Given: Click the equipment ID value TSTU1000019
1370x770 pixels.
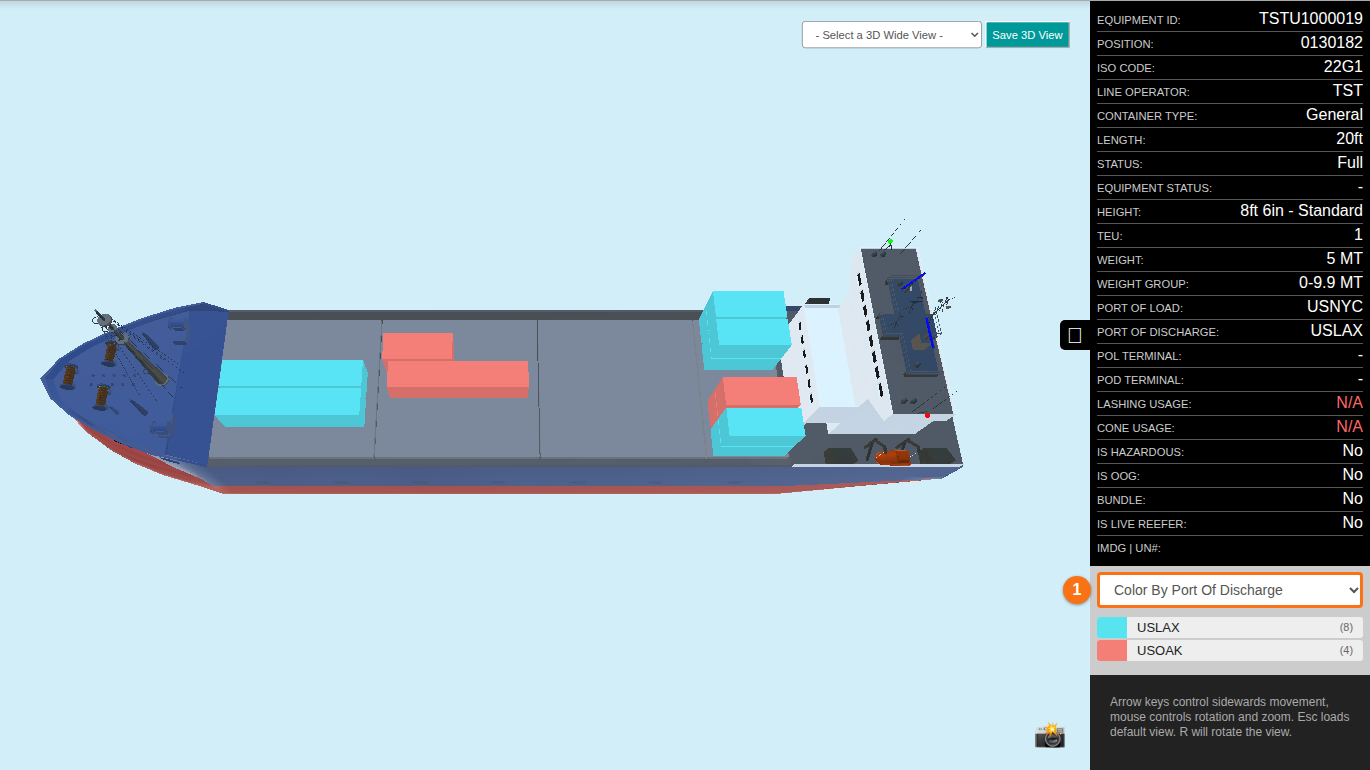Looking at the screenshot, I should tap(1310, 18).
